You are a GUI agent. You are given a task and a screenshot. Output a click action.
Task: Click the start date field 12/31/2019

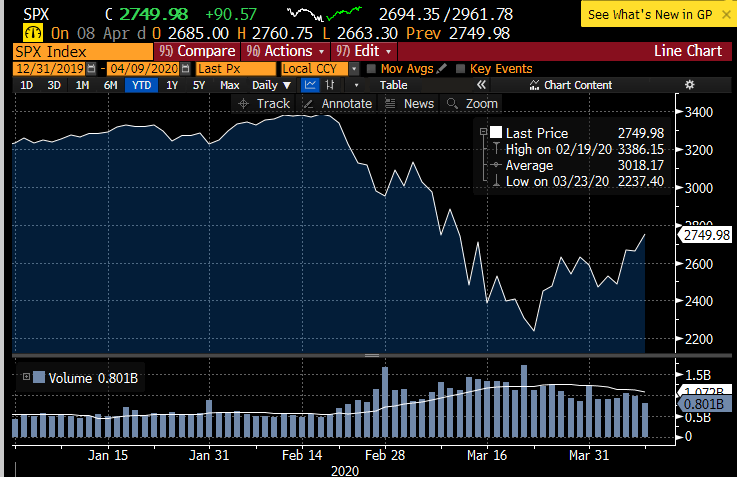(x=49, y=69)
